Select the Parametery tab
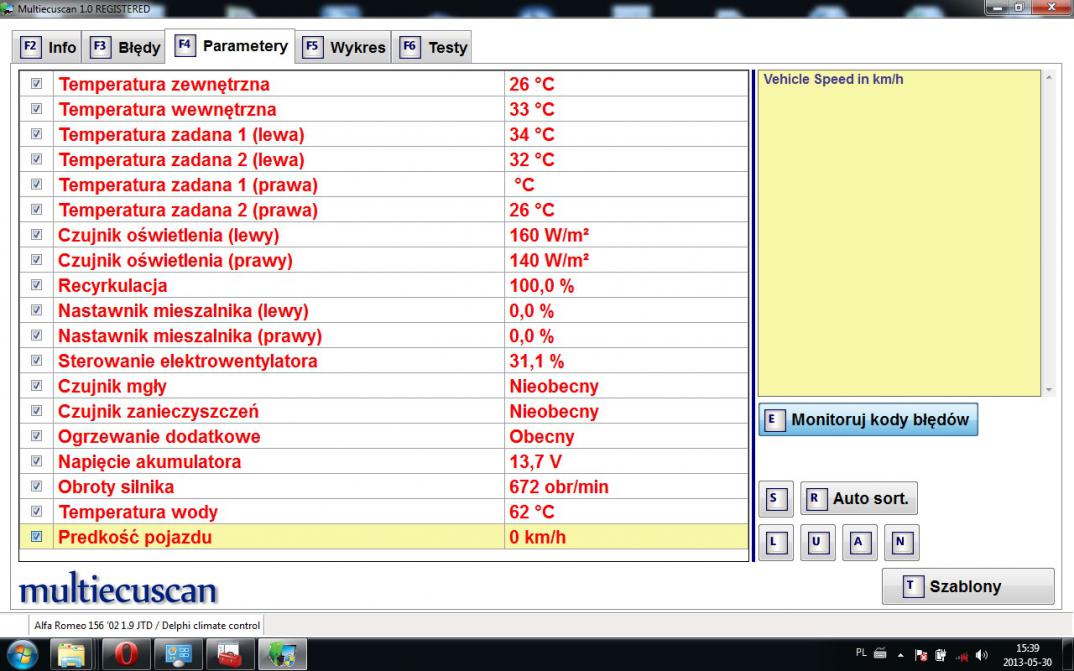 (x=231, y=46)
